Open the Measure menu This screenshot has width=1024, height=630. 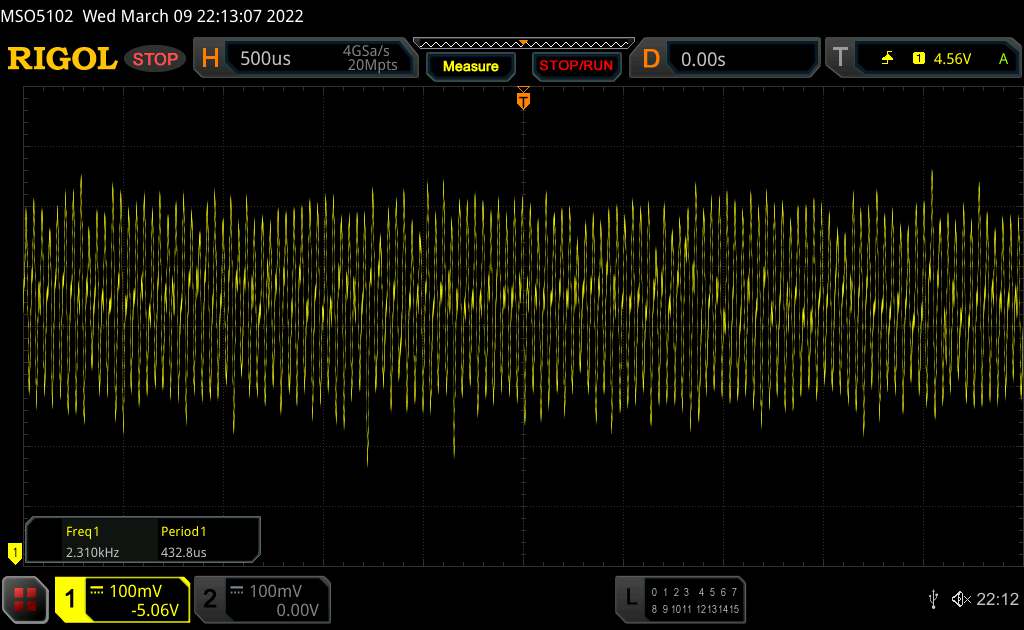pyautogui.click(x=470, y=66)
